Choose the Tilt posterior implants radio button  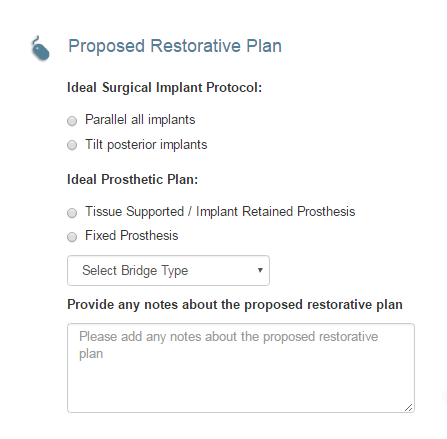pyautogui.click(x=72, y=145)
